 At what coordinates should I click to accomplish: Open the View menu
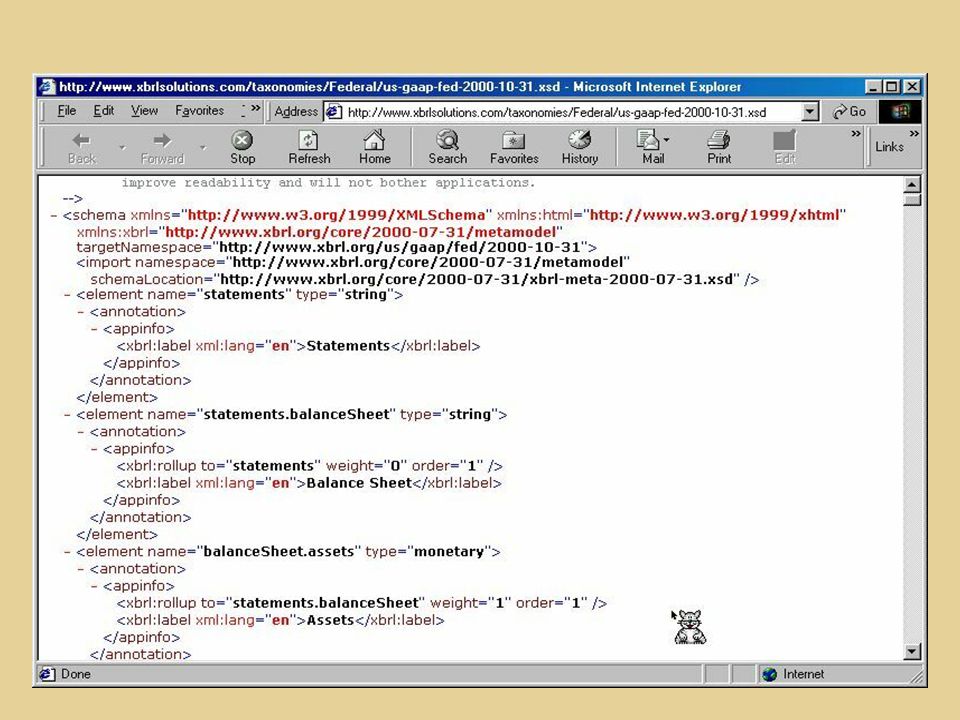point(144,111)
